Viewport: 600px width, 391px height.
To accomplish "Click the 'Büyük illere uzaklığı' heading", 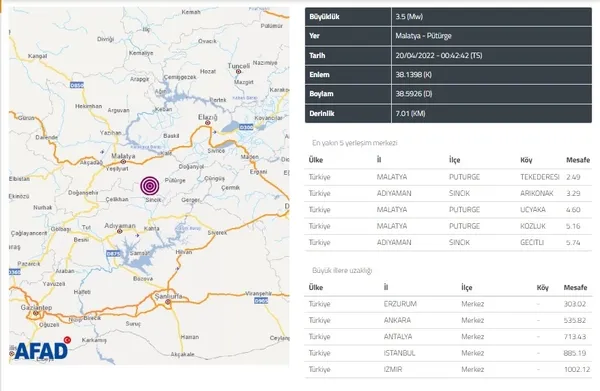I will coord(342,270).
